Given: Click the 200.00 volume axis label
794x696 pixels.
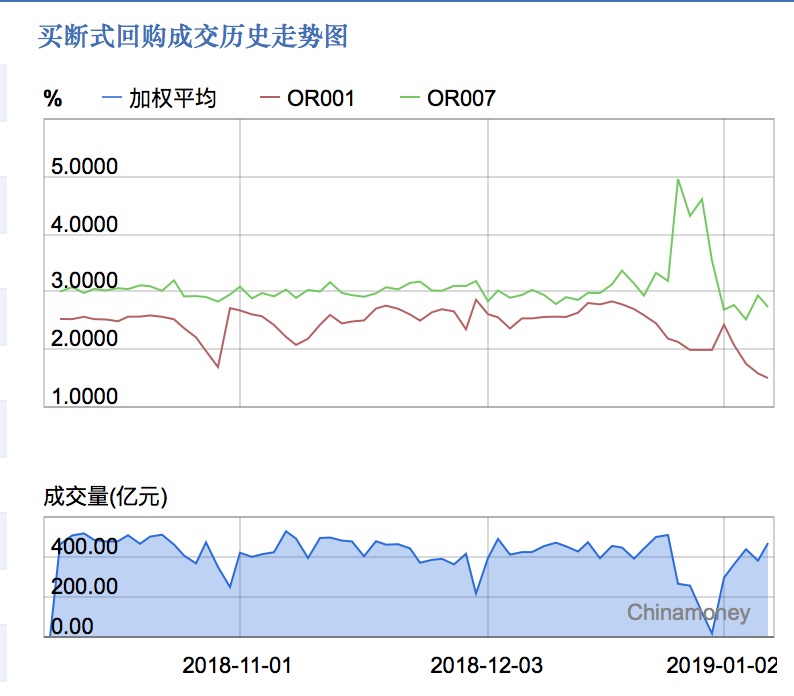Looking at the screenshot, I should pyautogui.click(x=84, y=587).
